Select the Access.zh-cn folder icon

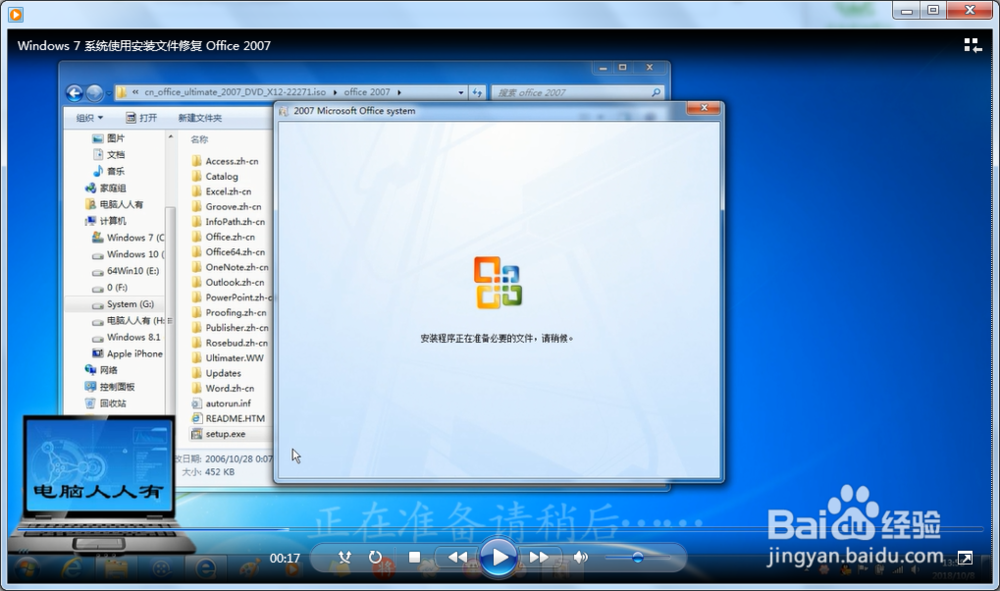196,161
